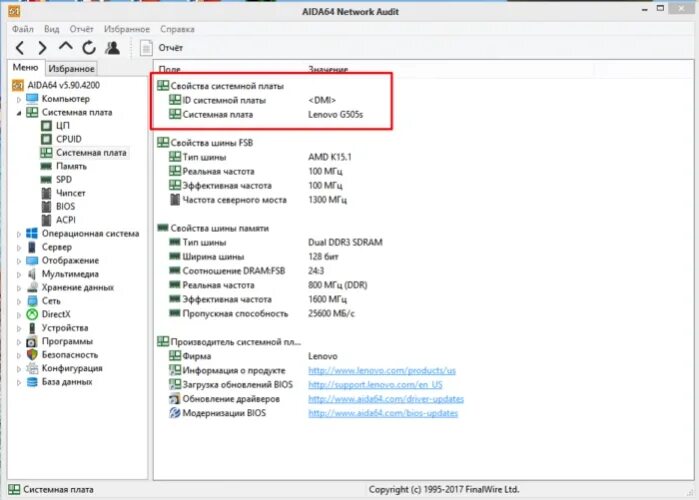This screenshot has width=699, height=500.
Task: Select the ACPI icon in tree
Action: click(46, 220)
